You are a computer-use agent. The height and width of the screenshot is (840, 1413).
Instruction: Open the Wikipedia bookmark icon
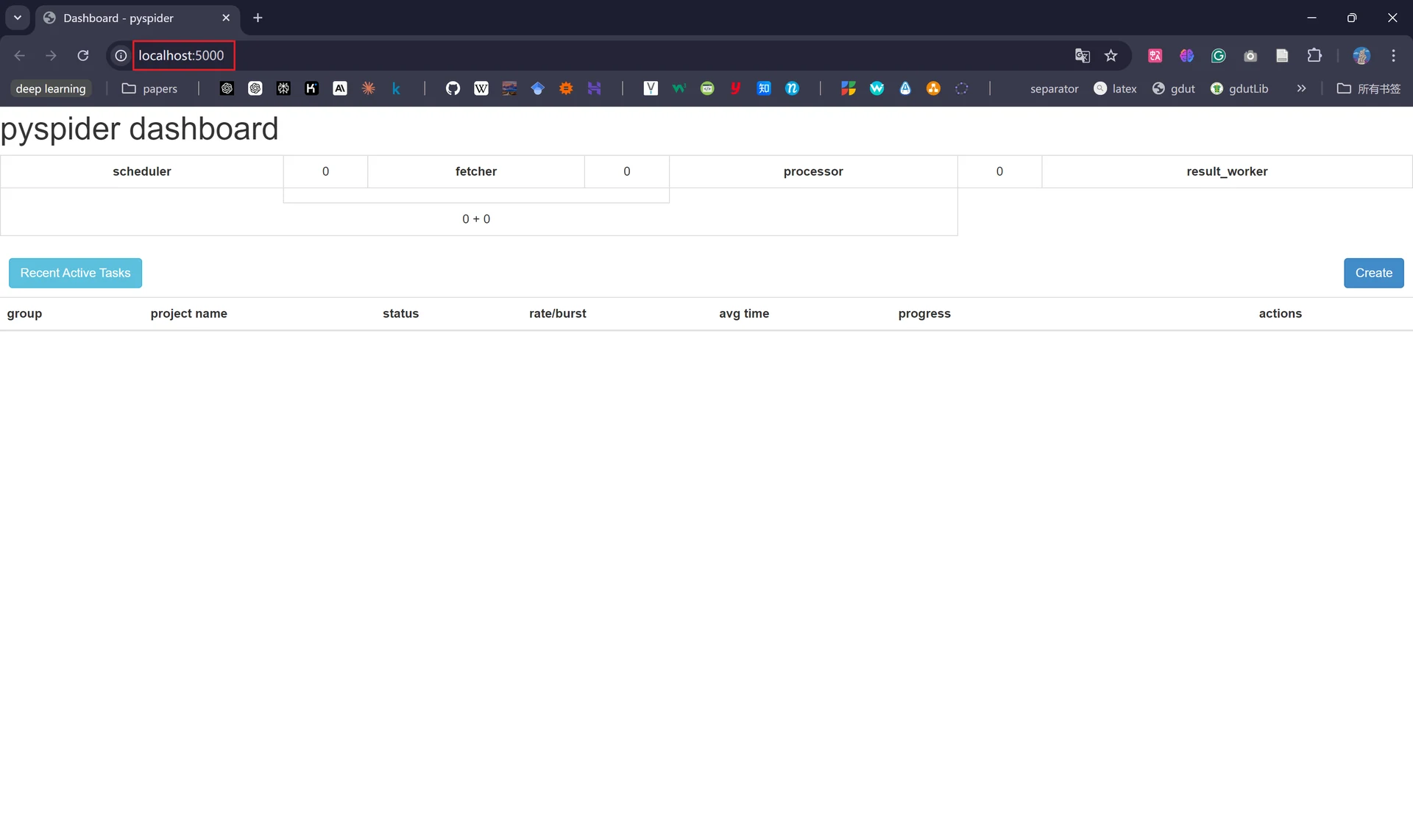[481, 88]
